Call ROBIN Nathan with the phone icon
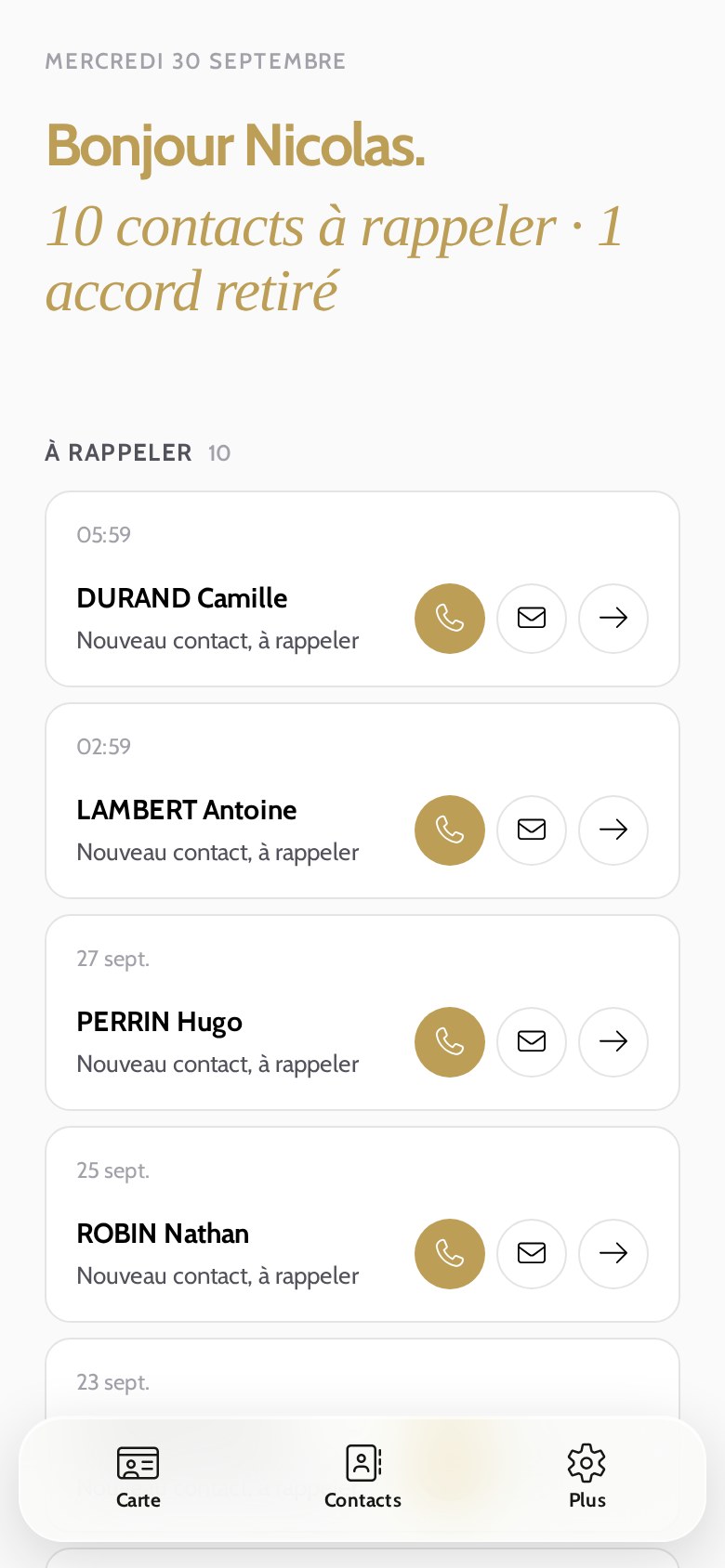The width and height of the screenshot is (725, 1568). coord(450,1254)
